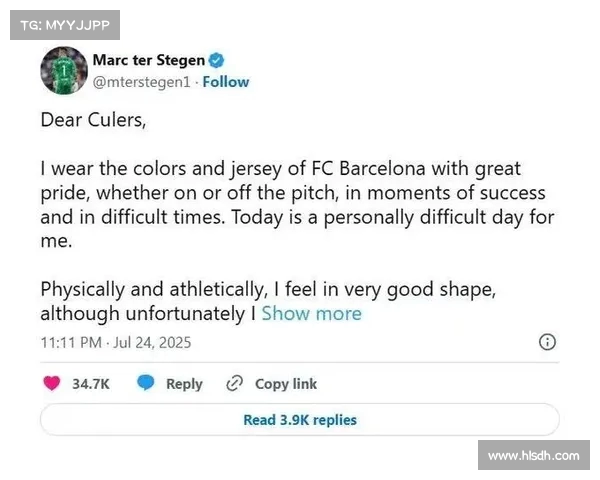Click the blue reply bubble icon
Screen dimensions: 600x480
146,383
